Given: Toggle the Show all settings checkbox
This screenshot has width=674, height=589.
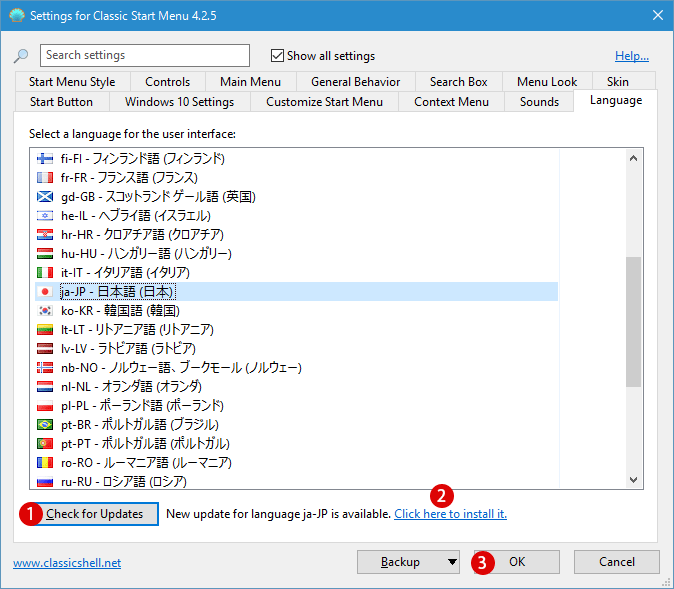Looking at the screenshot, I should [277, 55].
